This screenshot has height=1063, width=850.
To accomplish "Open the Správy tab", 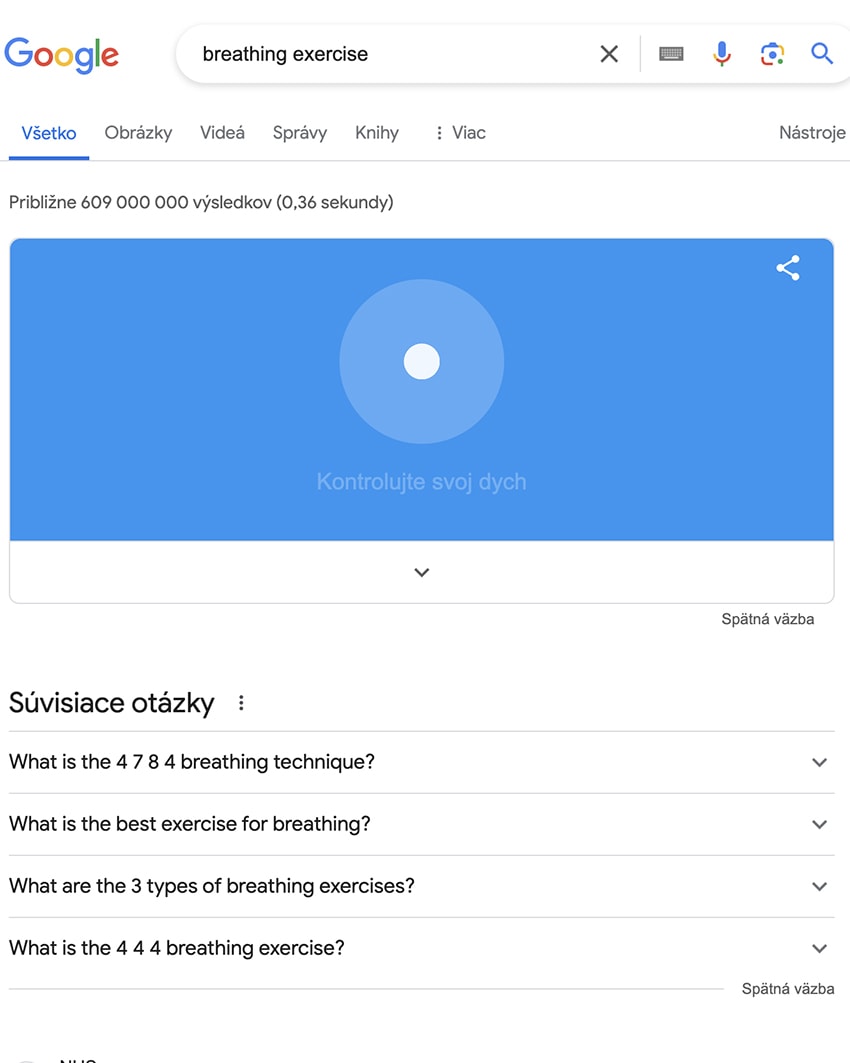I will click(x=300, y=133).
